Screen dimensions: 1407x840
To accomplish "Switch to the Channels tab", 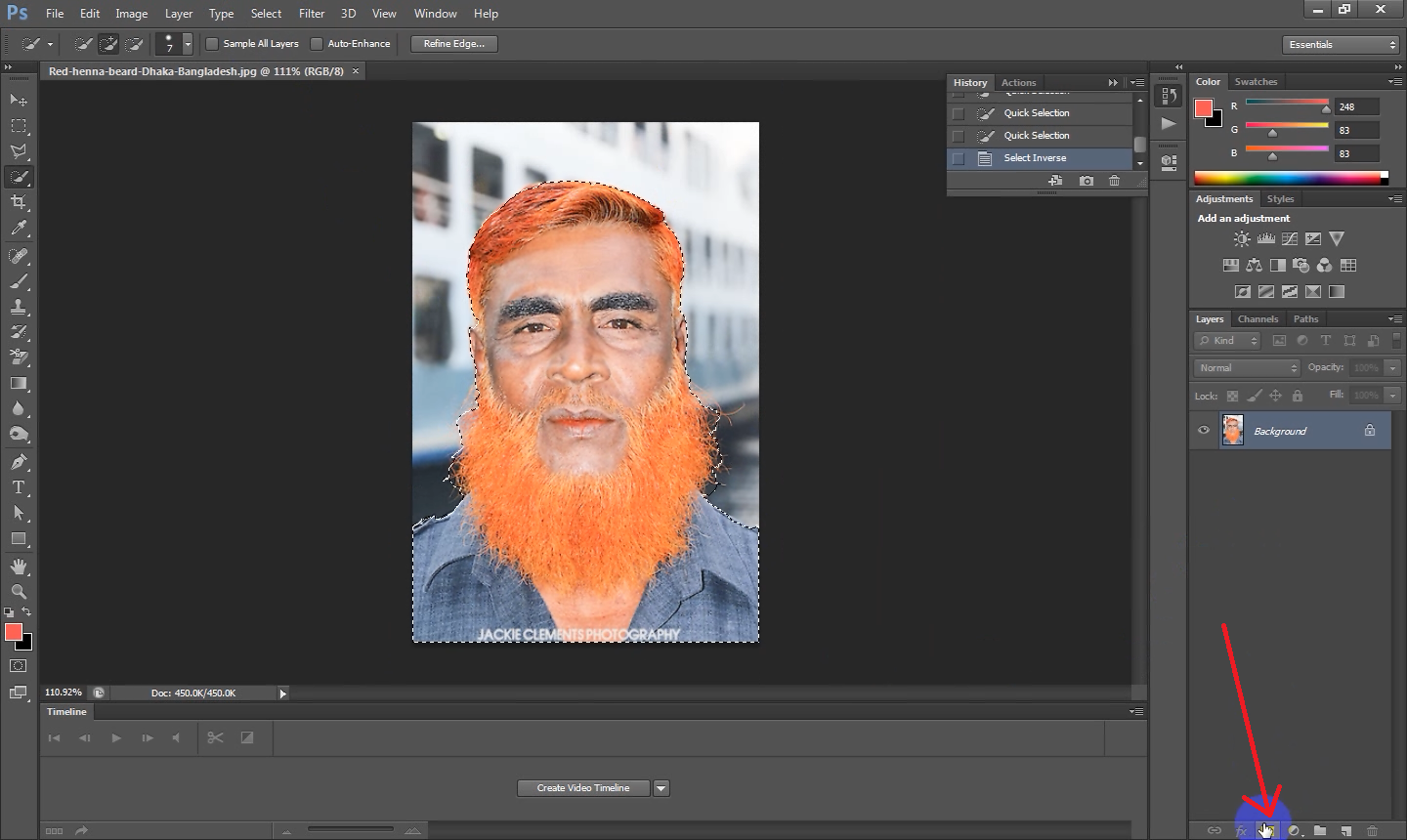I will (1258, 319).
